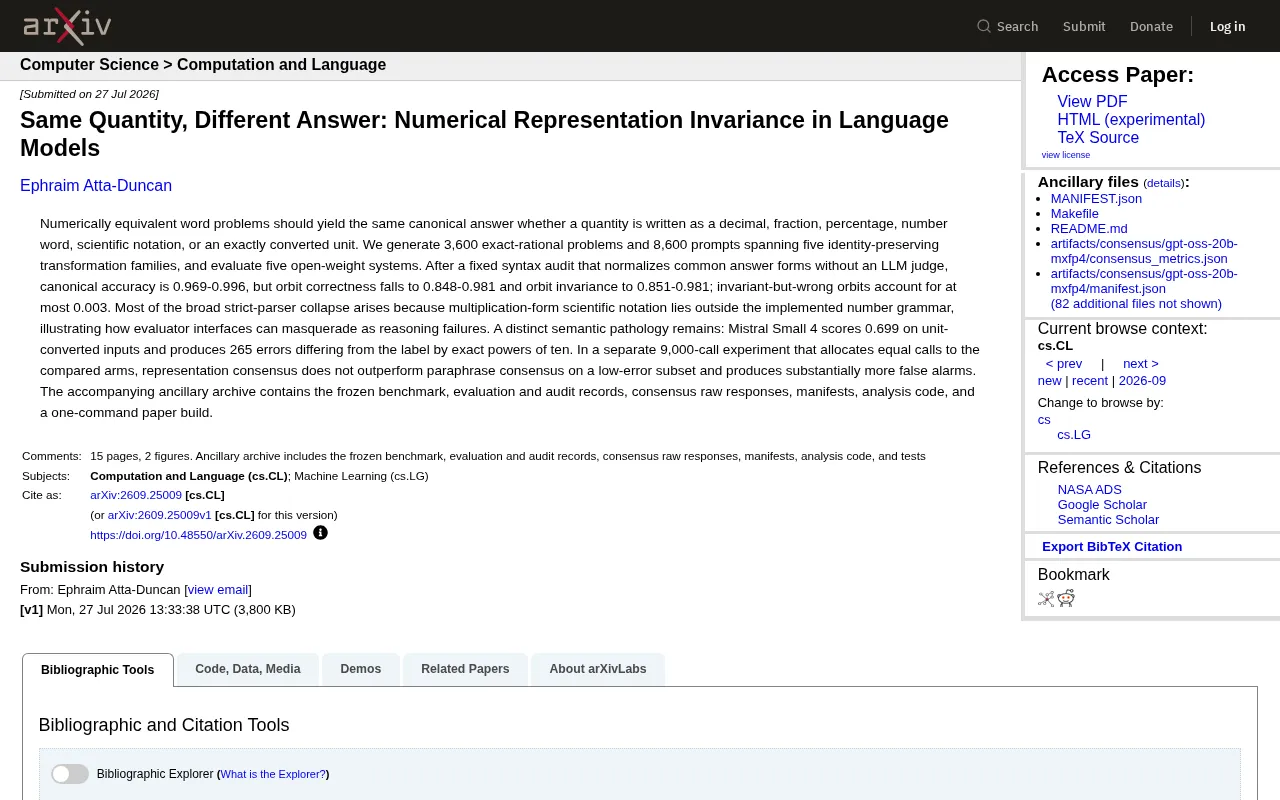This screenshot has width=1280, height=800.
Task: Click the DOI info icon
Action: [320, 533]
